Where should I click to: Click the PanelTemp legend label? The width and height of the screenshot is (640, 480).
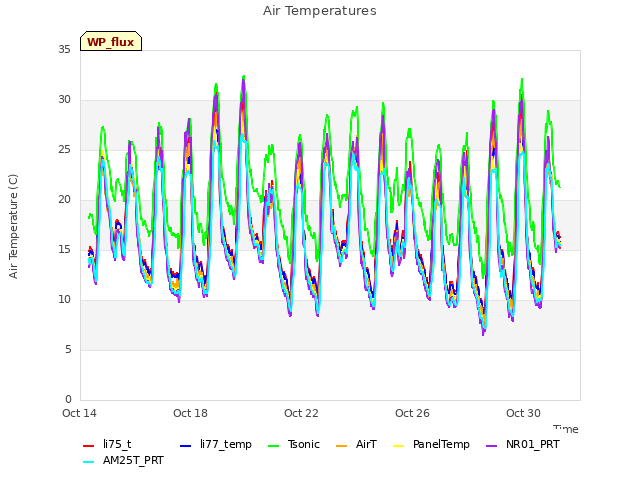pyautogui.click(x=441, y=444)
